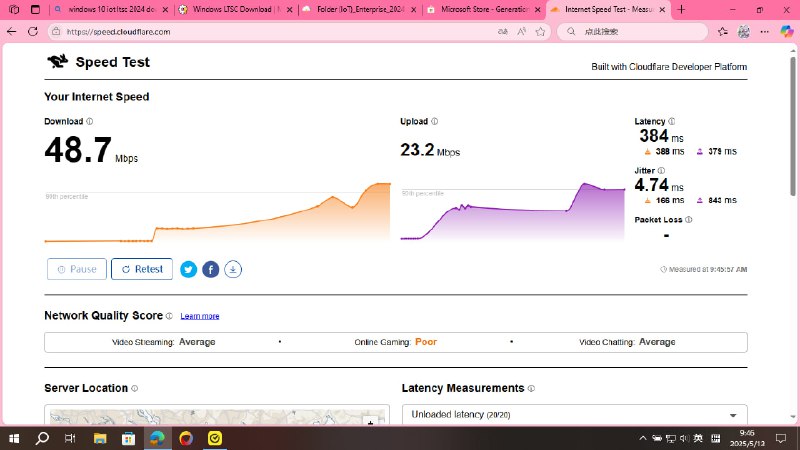Open File Explorer from taskbar
The height and width of the screenshot is (450, 800).
click(99, 438)
